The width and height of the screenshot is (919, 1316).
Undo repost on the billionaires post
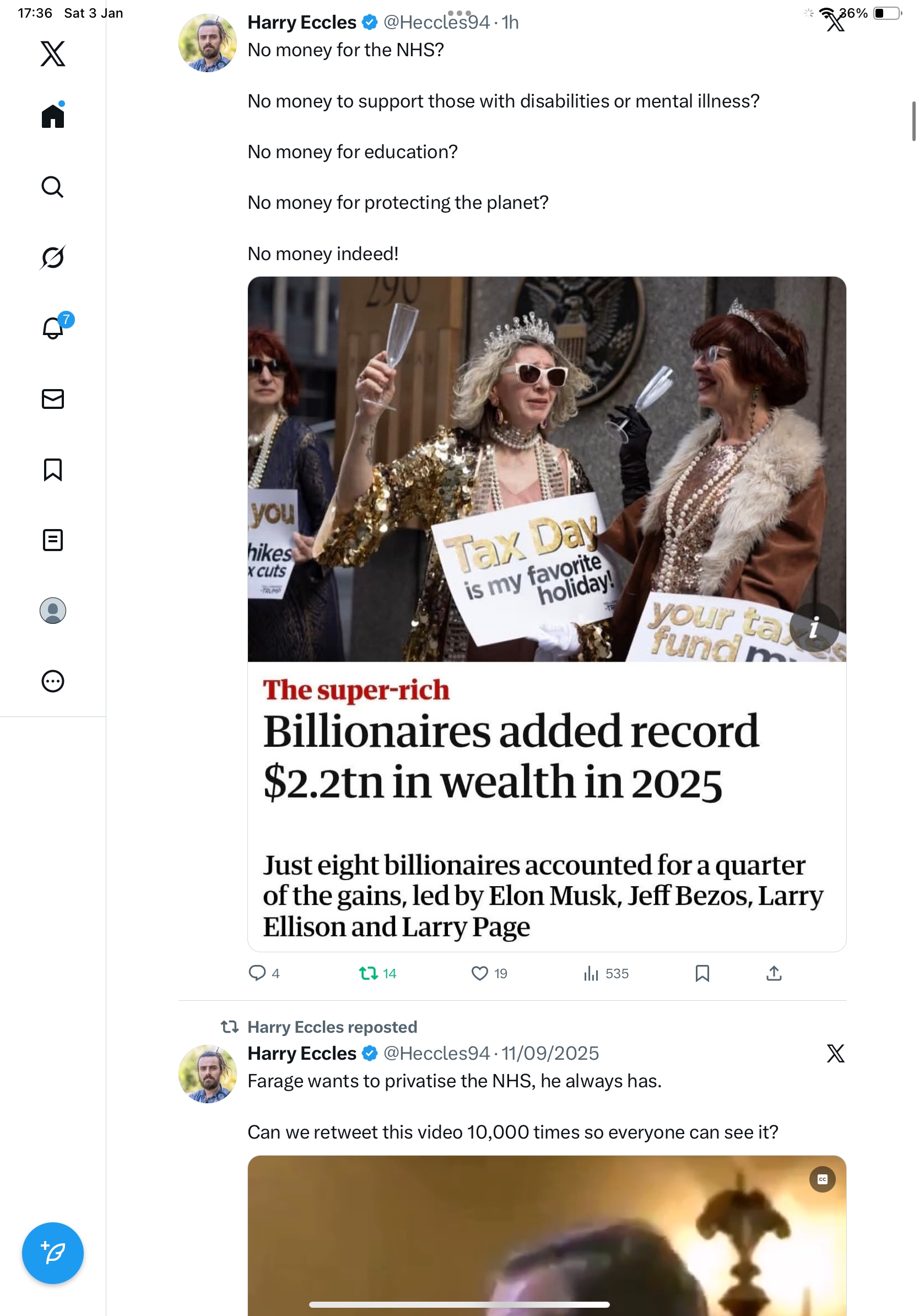[368, 973]
